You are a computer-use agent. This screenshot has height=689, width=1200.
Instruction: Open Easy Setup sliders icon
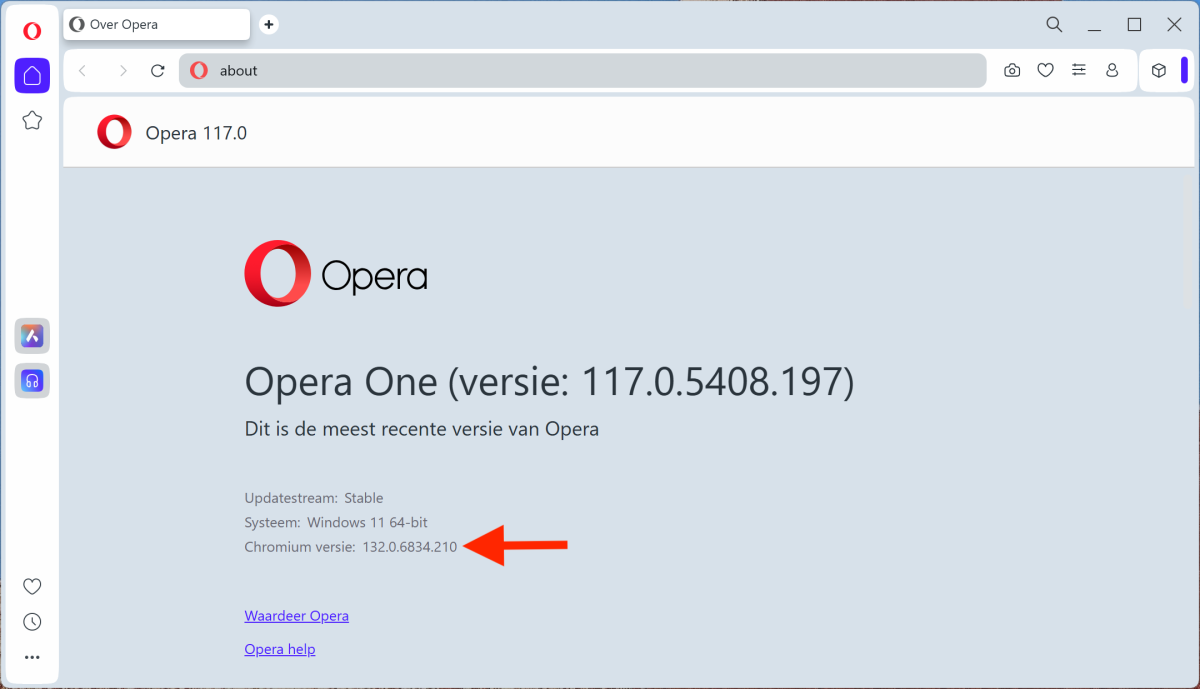tap(1078, 70)
